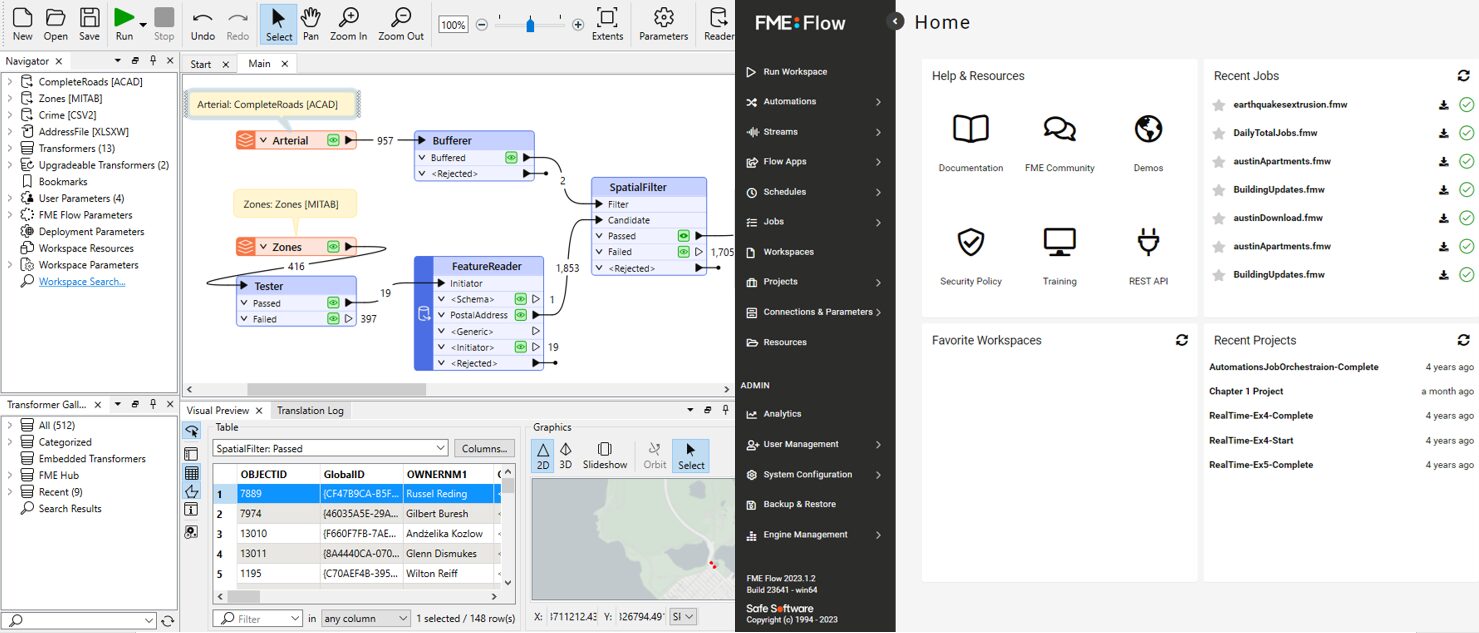Open Documentation from FME Flow Help & Resources

coord(969,140)
